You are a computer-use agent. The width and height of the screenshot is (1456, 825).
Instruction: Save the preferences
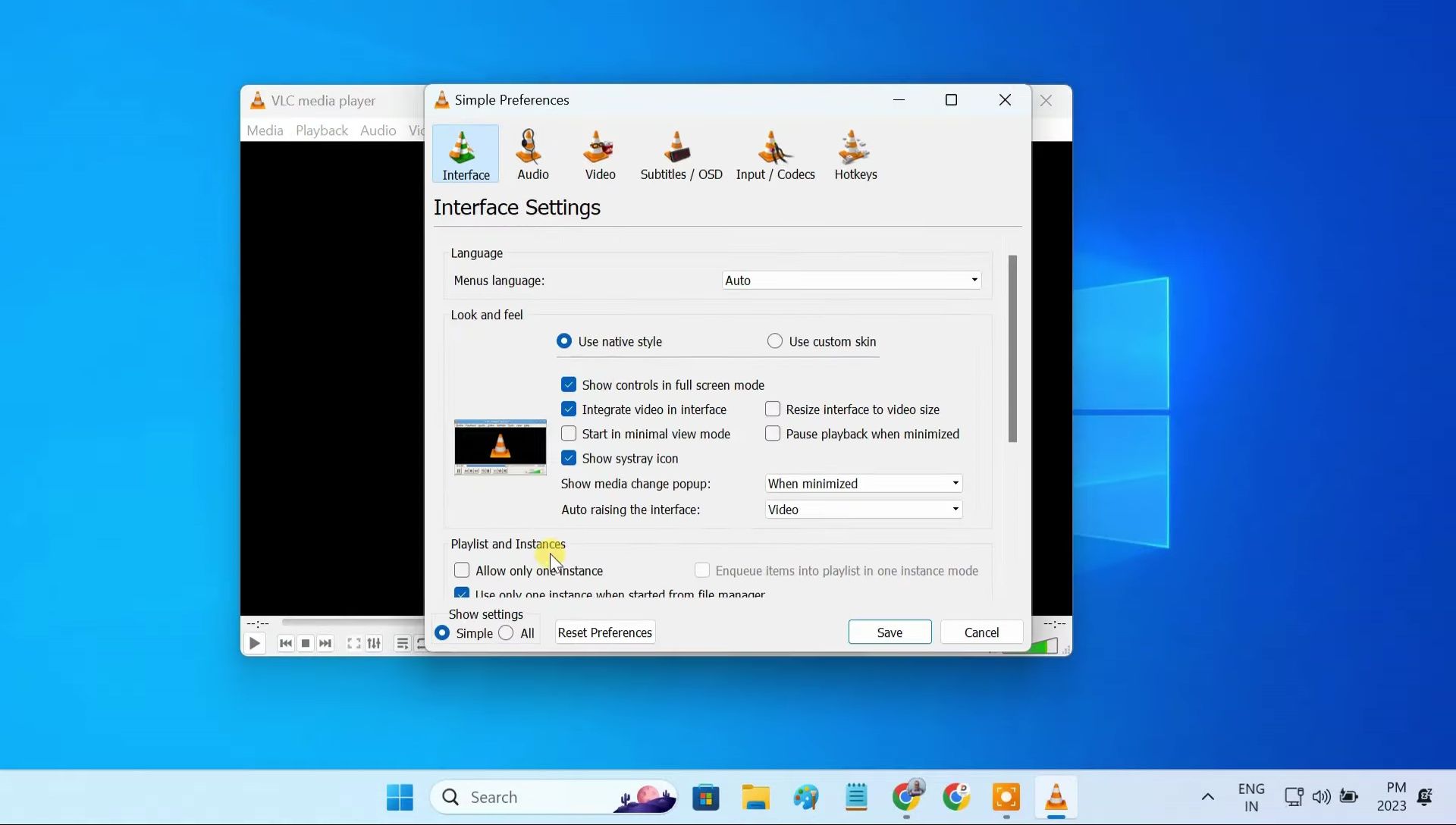click(x=890, y=632)
